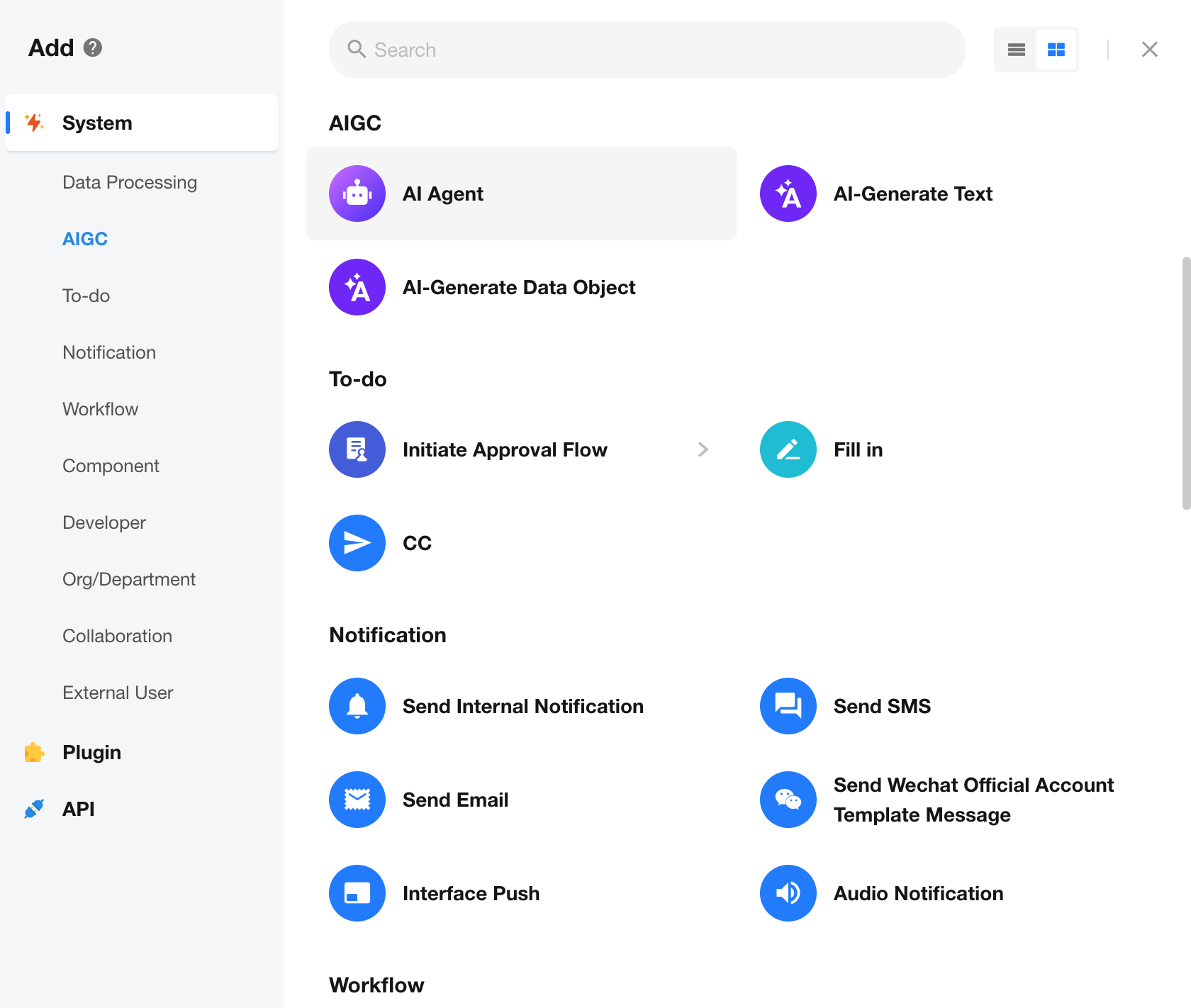Pick the Send Email envelope icon
This screenshot has width=1191, height=1008.
click(357, 800)
